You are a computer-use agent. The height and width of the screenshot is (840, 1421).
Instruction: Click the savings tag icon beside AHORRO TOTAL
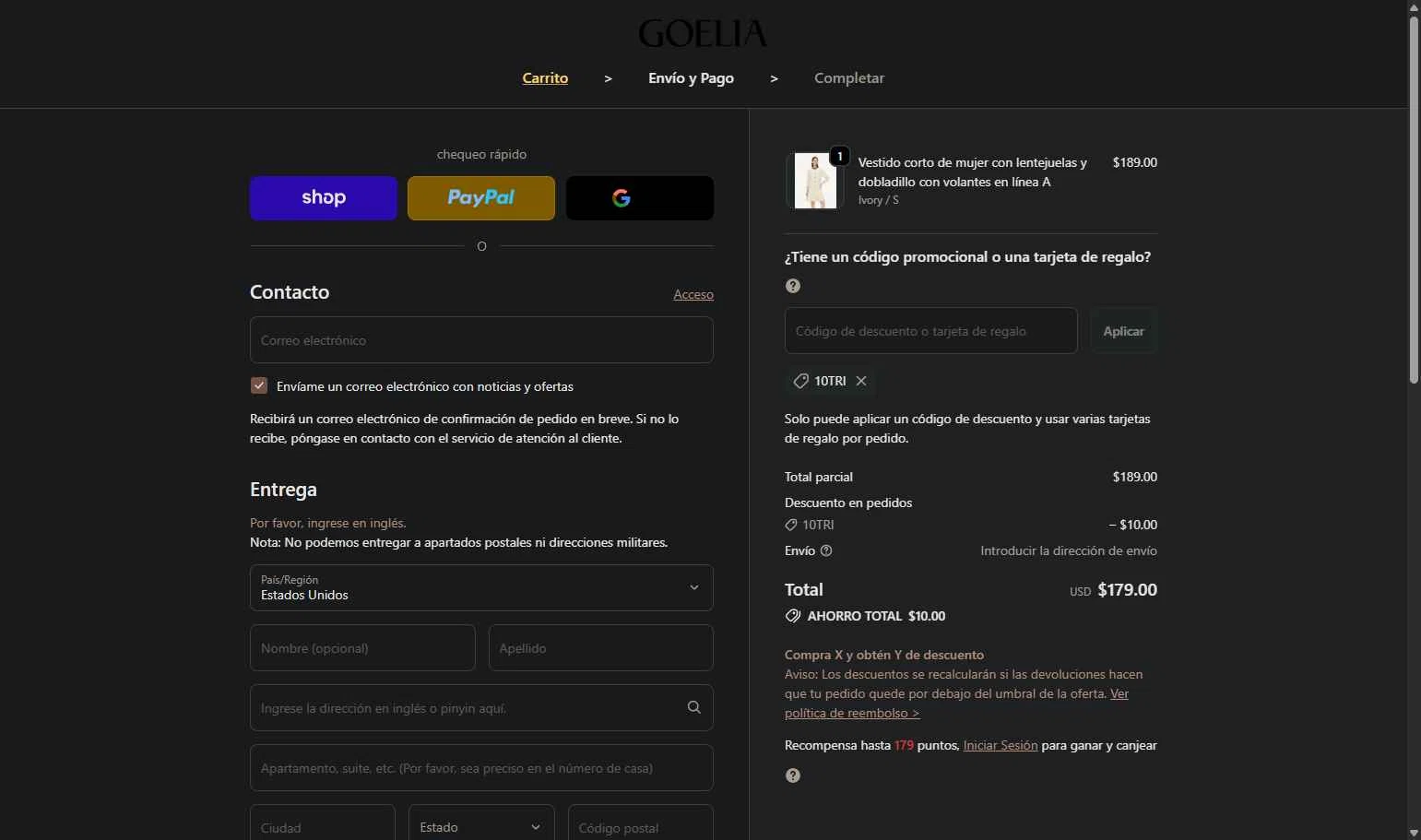[792, 616]
